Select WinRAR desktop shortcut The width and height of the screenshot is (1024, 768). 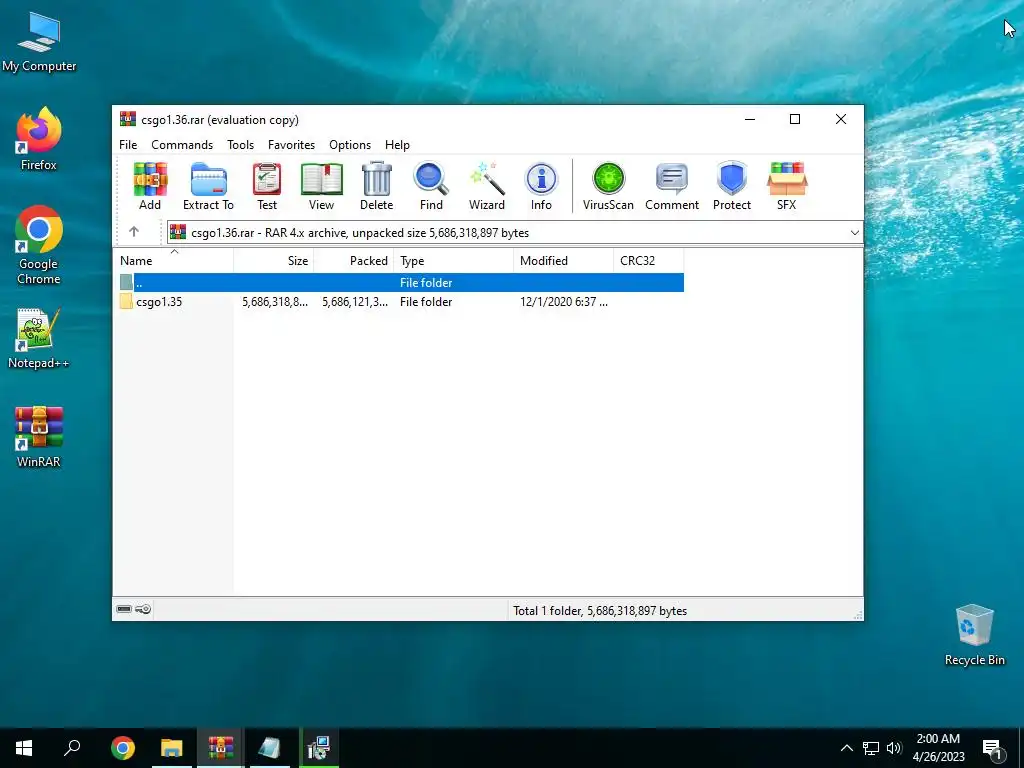tap(39, 437)
